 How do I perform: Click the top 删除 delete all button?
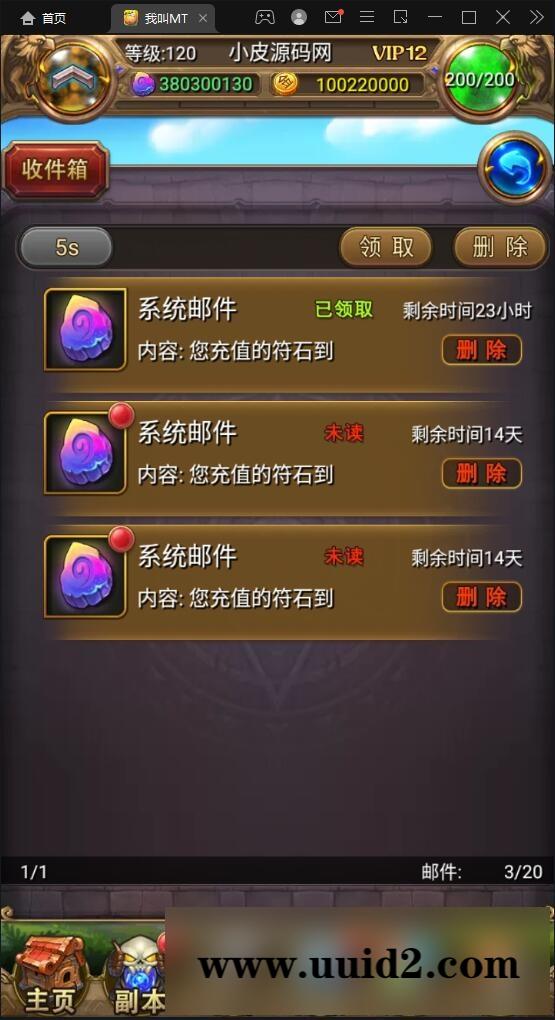(x=500, y=247)
